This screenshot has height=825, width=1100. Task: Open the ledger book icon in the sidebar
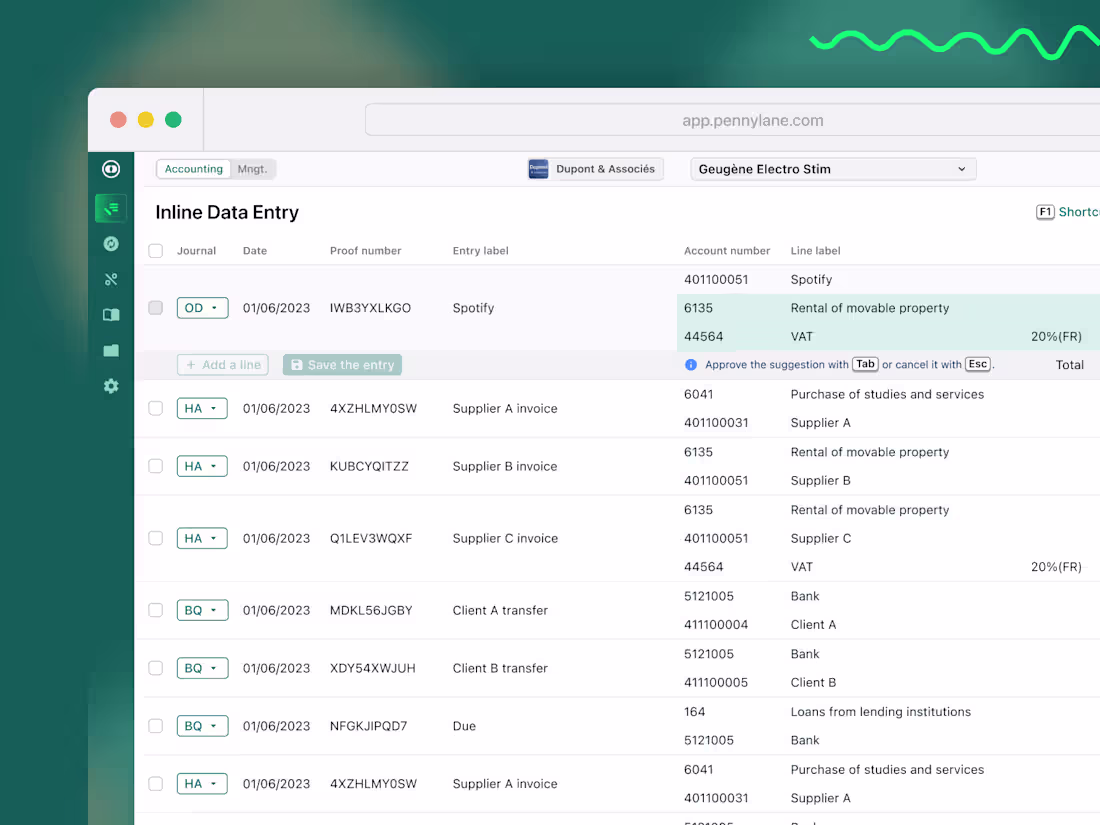click(111, 314)
